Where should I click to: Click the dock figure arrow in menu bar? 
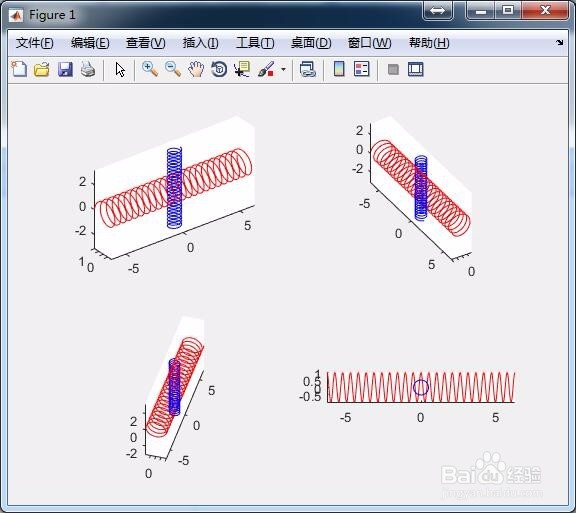point(559,43)
